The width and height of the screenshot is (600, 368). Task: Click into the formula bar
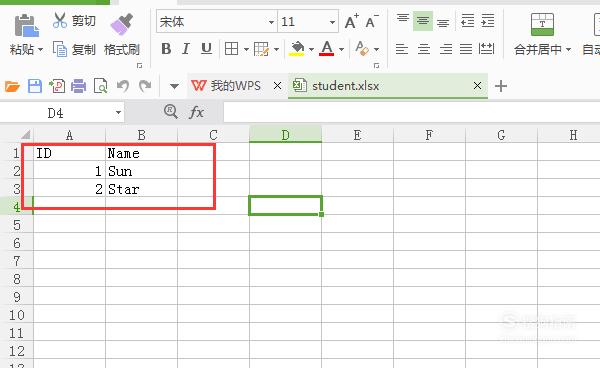coord(412,113)
